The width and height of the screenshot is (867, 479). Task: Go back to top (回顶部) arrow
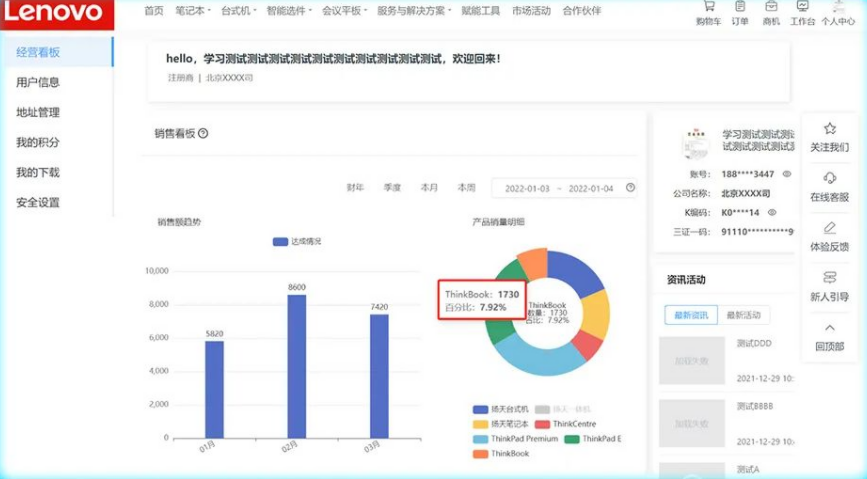pyautogui.click(x=829, y=327)
